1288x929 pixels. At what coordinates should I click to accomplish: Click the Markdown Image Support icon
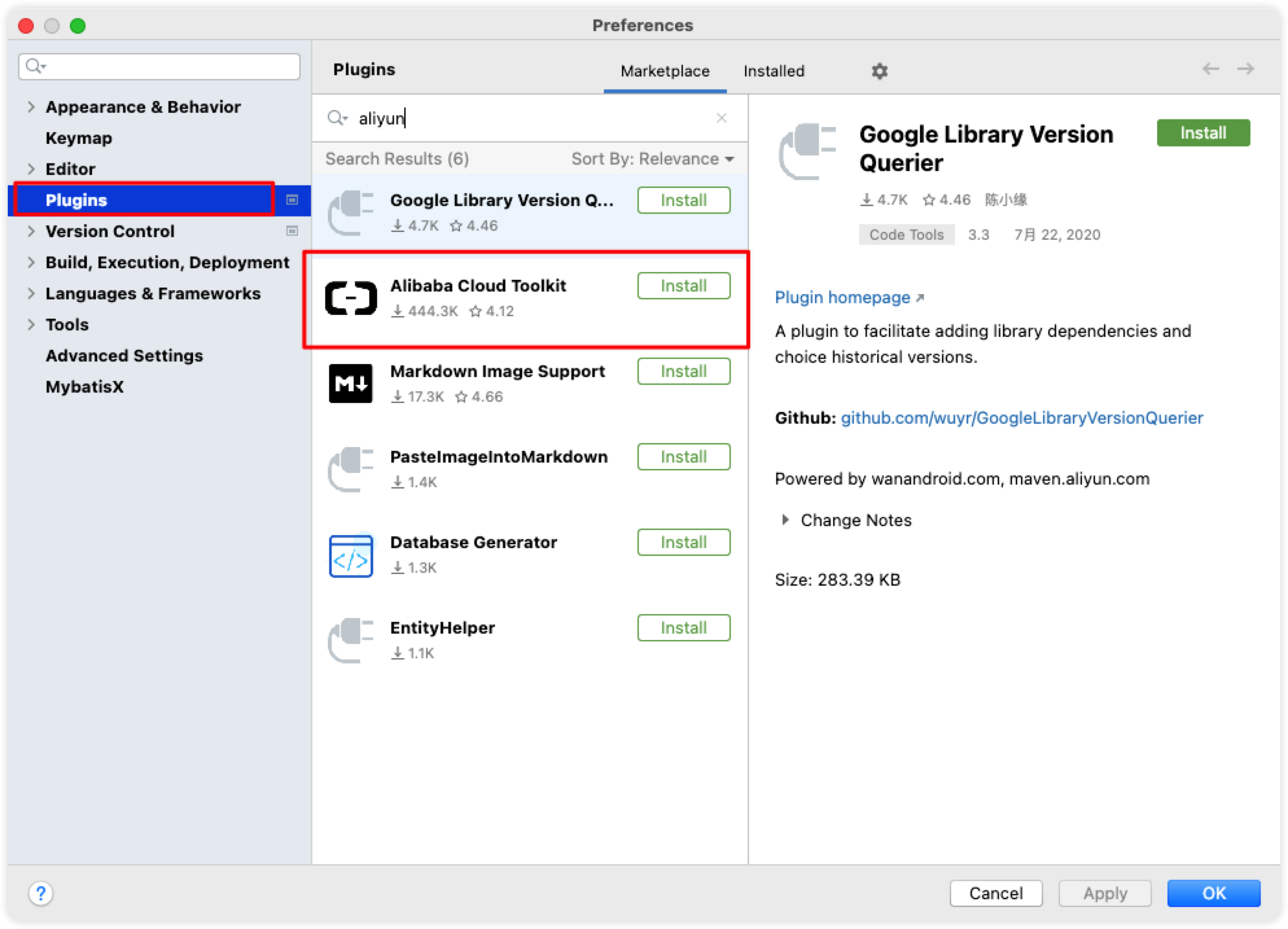point(351,384)
